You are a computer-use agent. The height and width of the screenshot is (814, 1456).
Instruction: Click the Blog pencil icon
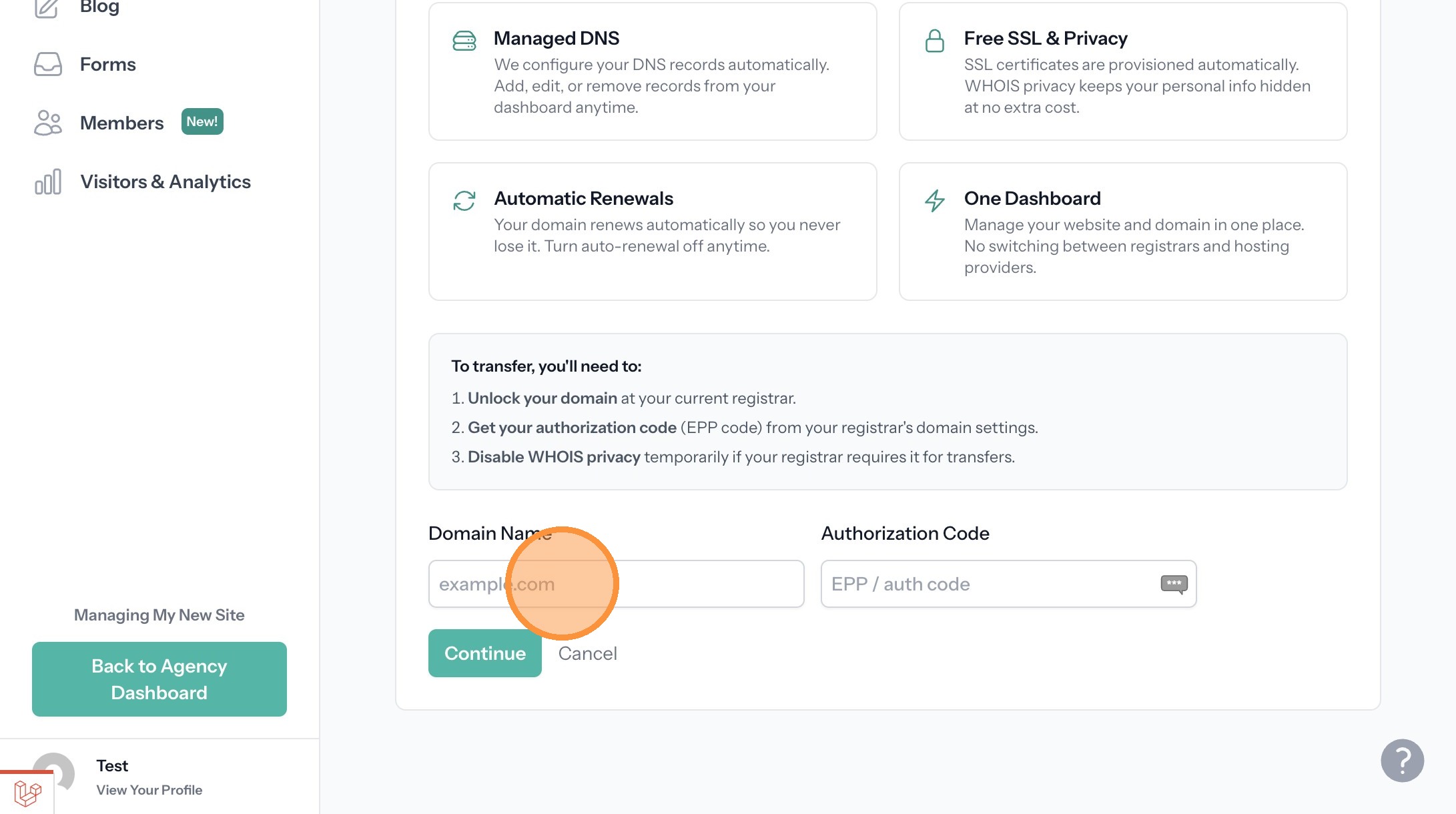tap(46, 8)
